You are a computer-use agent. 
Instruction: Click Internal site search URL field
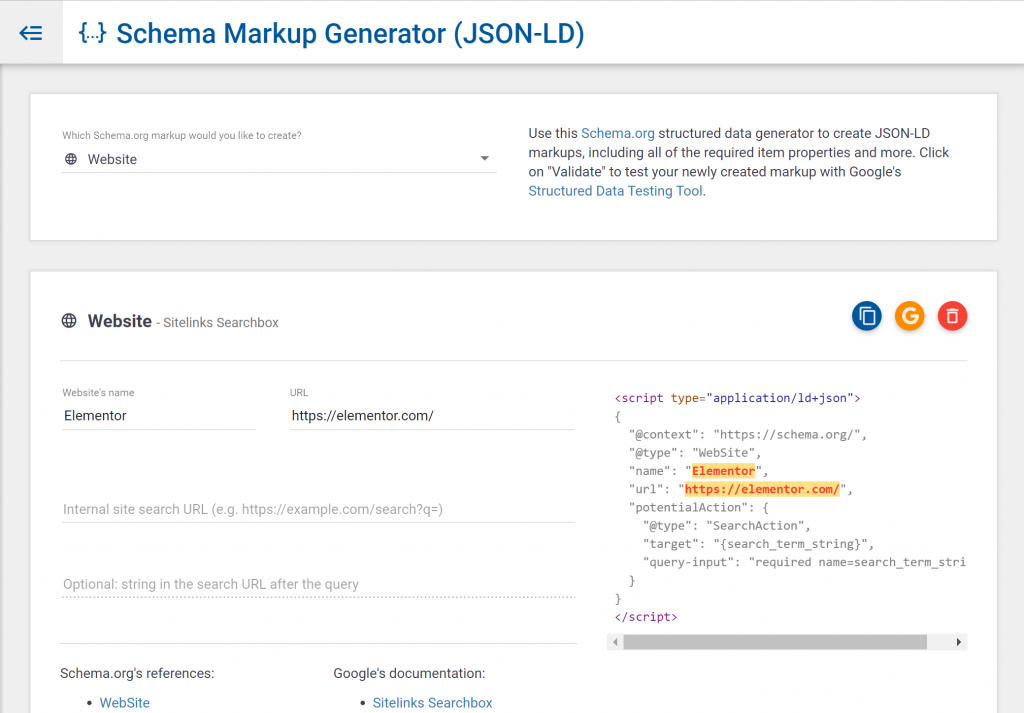click(317, 510)
